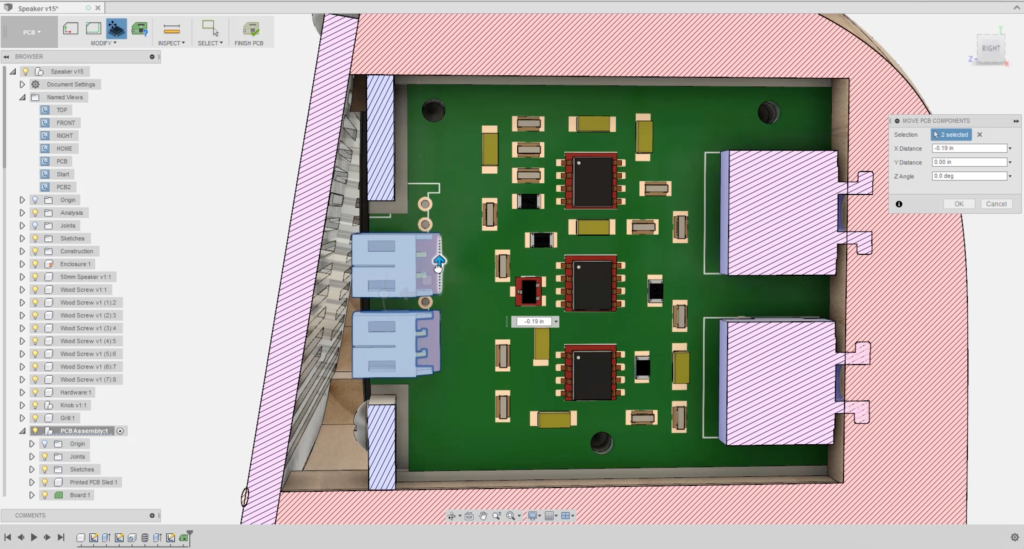The height and width of the screenshot is (549, 1024).
Task: Expand the Construction folder
Action: click(22, 251)
